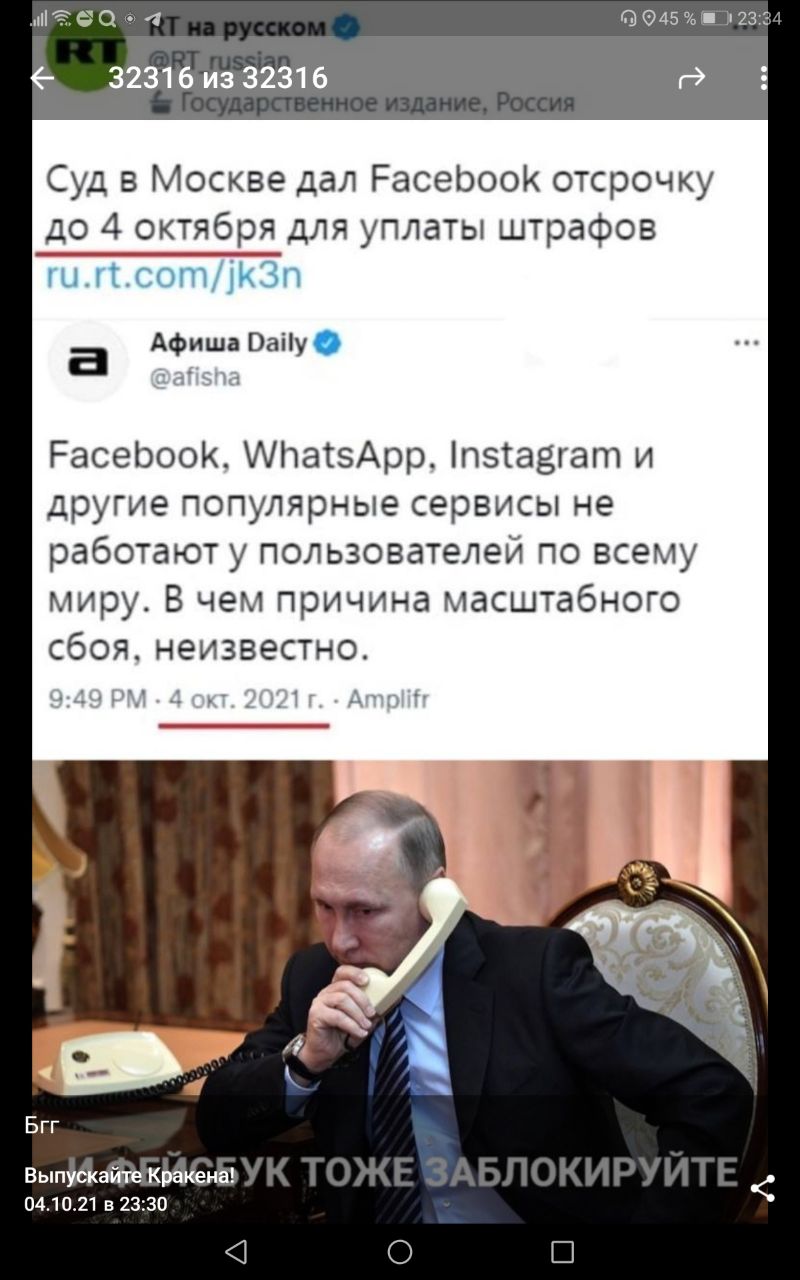Viewport: 800px width, 1280px height.
Task: Open recent apps with square button
Action: (x=563, y=1251)
